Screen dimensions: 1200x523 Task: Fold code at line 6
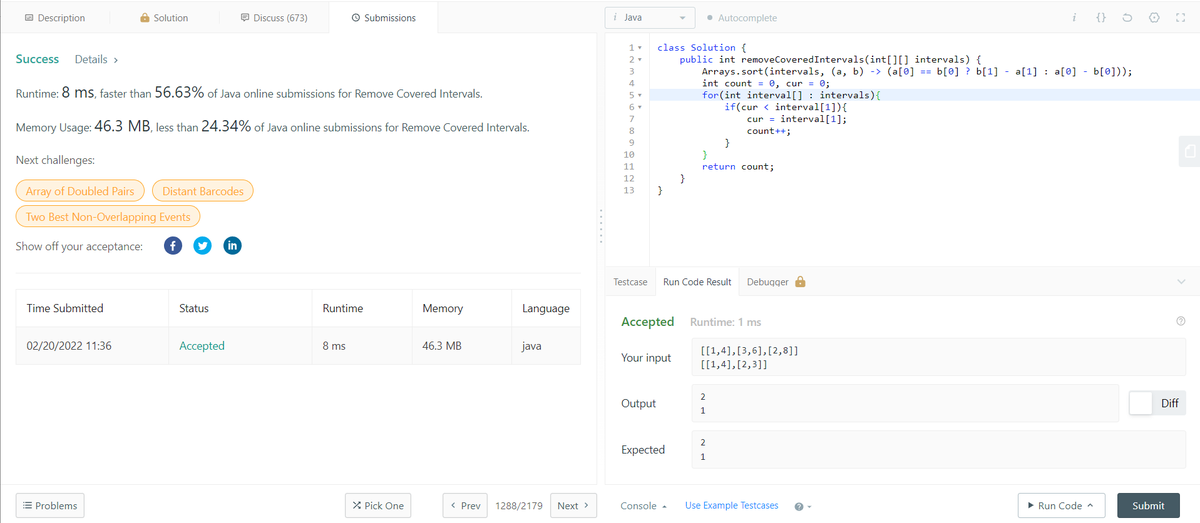point(639,107)
